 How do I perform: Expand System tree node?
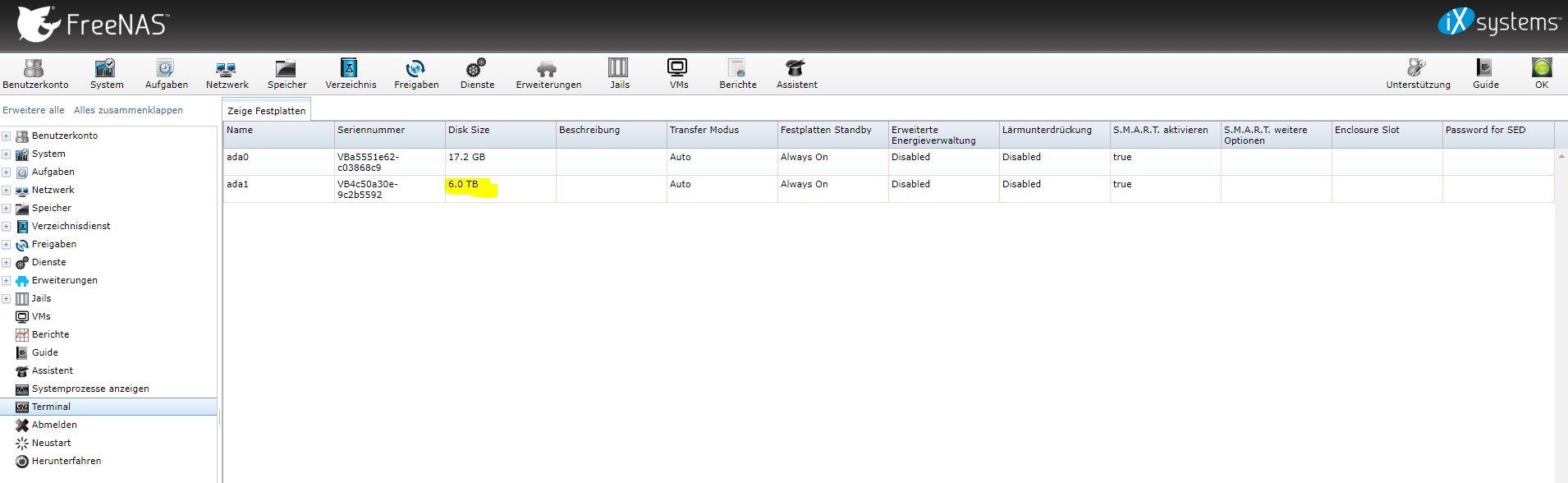[6, 154]
